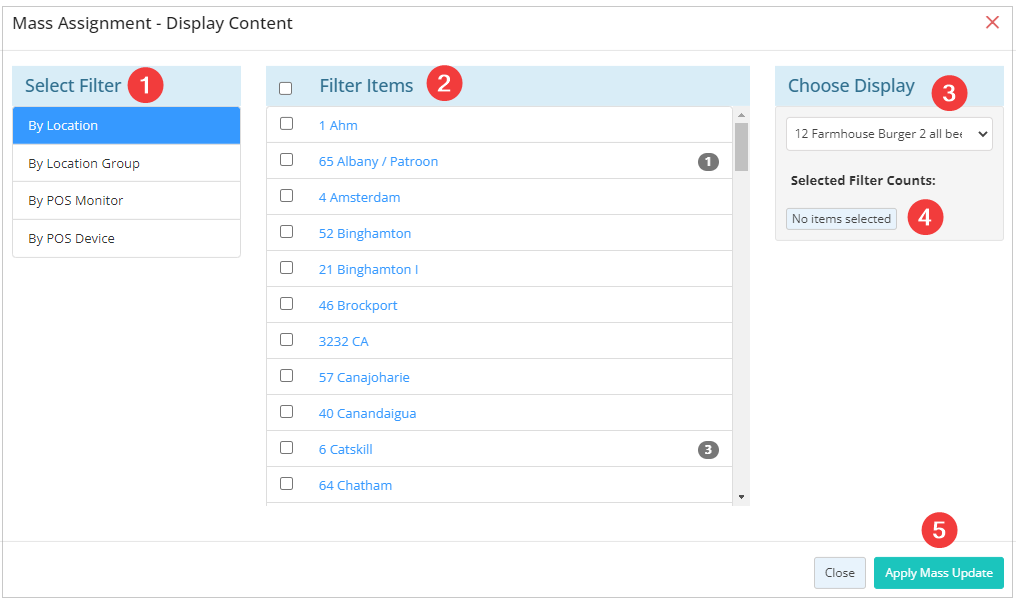Screen dimensions: 1016x602
Task: Click the Filter Items list scrollbar thumb
Action: (741, 147)
